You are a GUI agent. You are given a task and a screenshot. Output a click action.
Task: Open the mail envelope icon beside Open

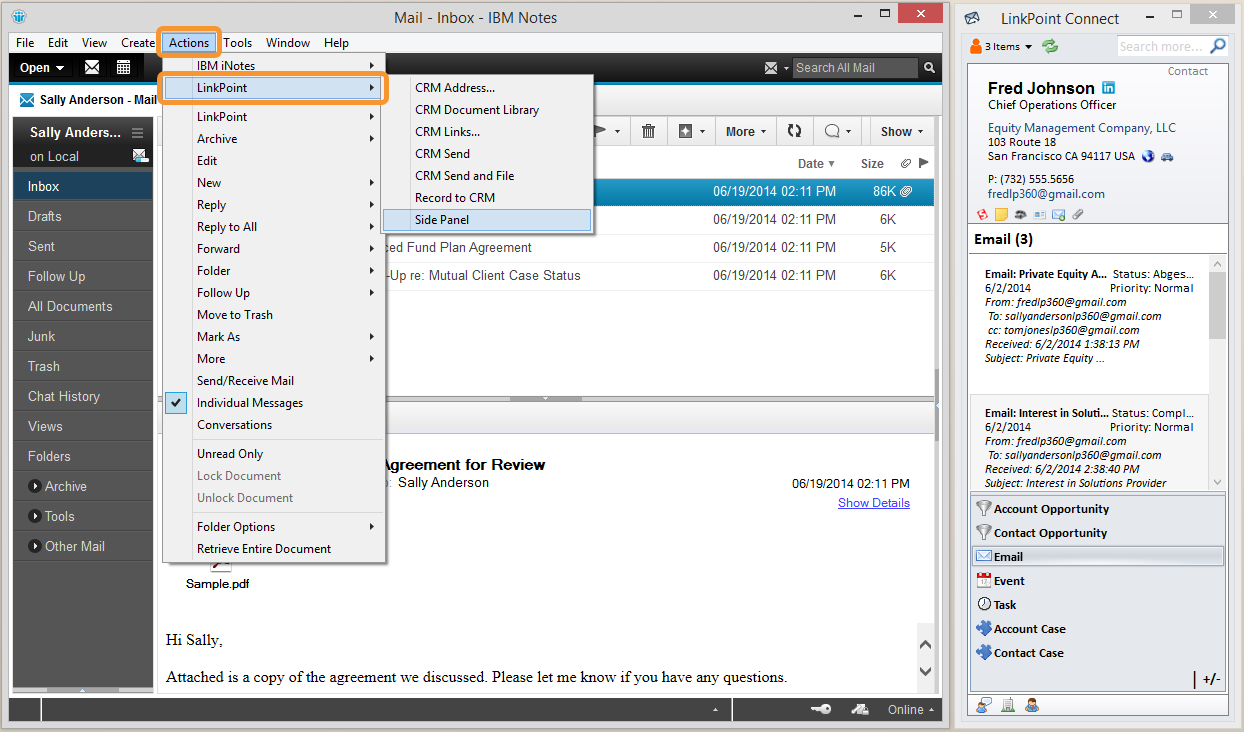click(x=91, y=68)
